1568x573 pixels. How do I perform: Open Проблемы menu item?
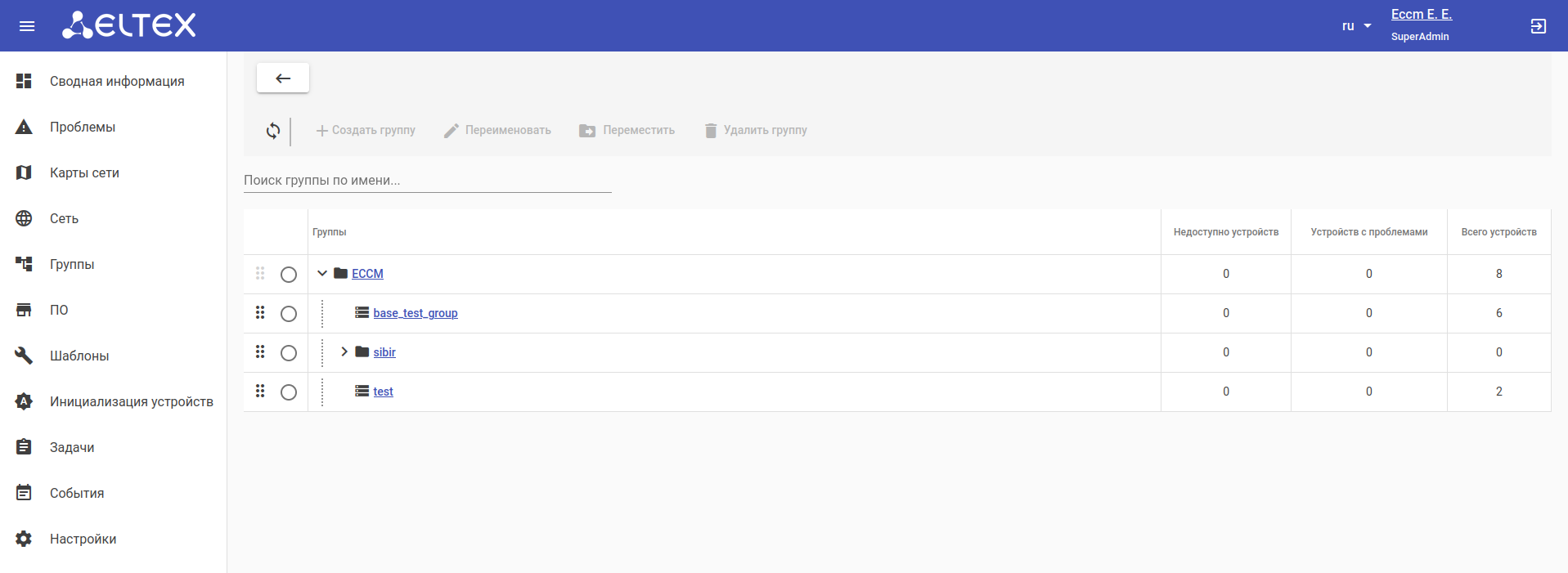pyautogui.click(x=113, y=127)
